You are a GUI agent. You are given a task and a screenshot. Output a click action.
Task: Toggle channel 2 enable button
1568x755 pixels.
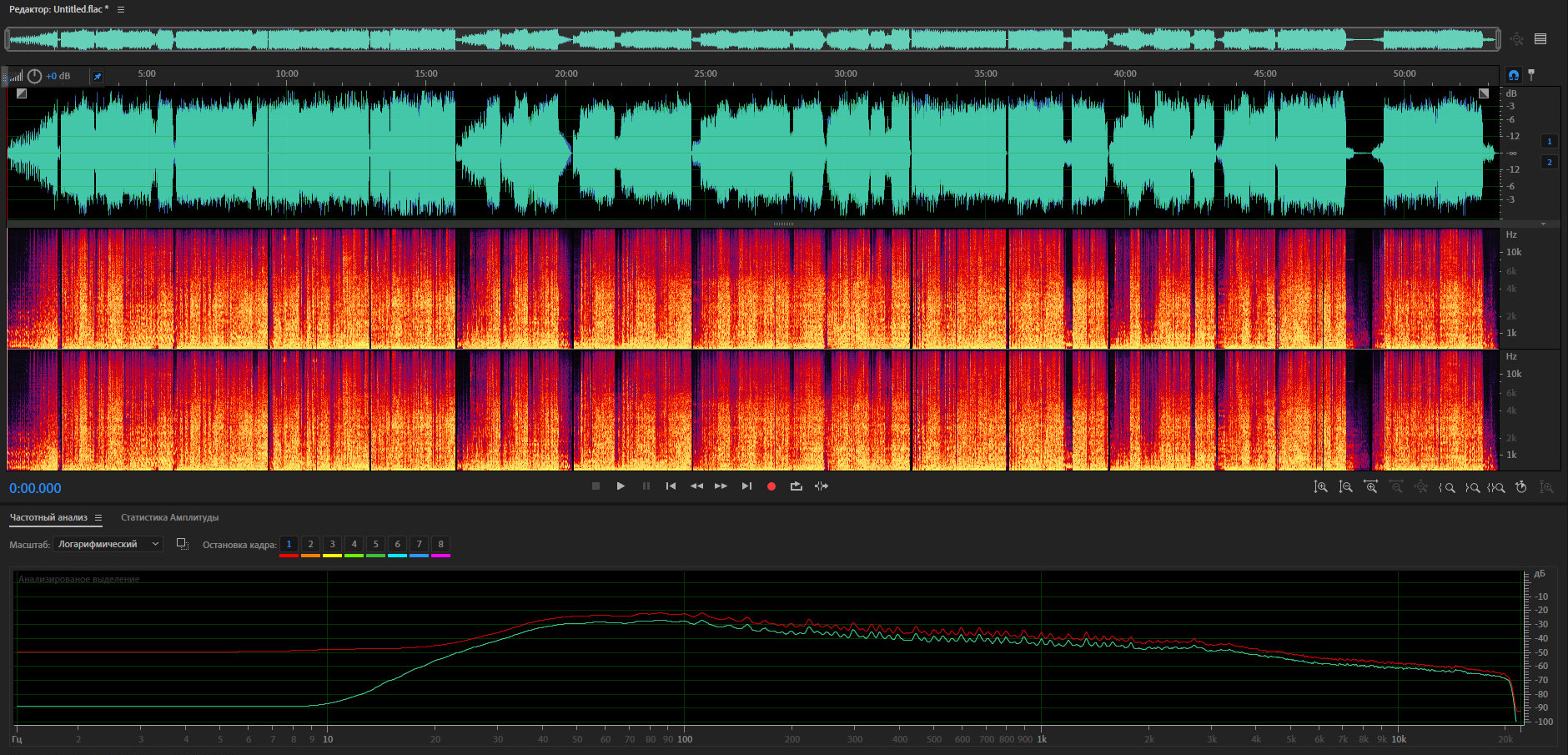(x=1549, y=162)
